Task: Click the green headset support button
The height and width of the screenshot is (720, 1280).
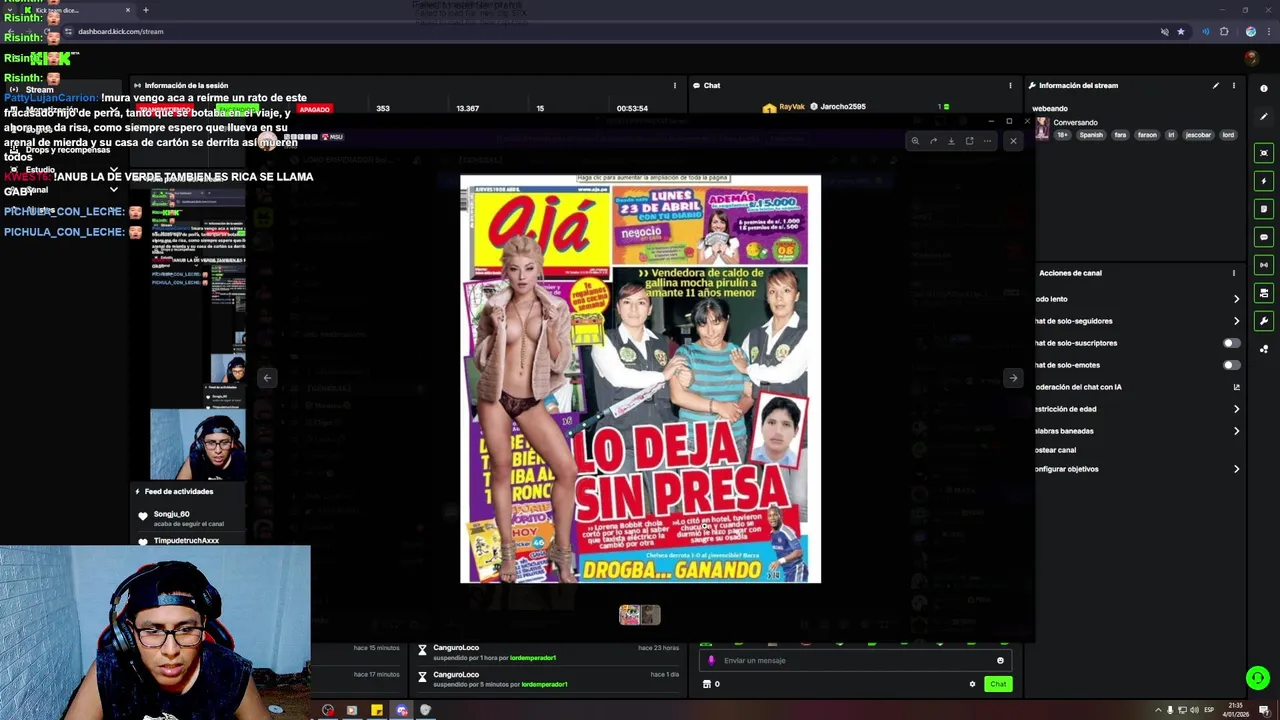Action: [1258, 678]
